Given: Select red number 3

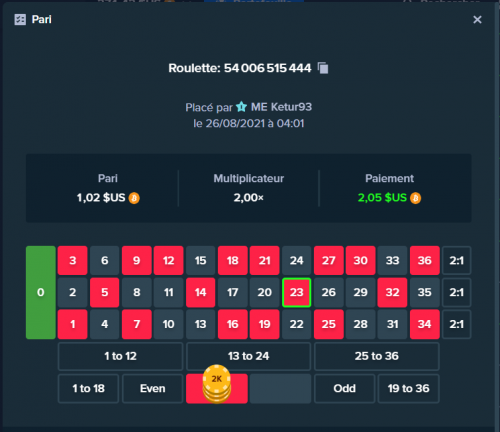Looking at the screenshot, I should [73, 260].
